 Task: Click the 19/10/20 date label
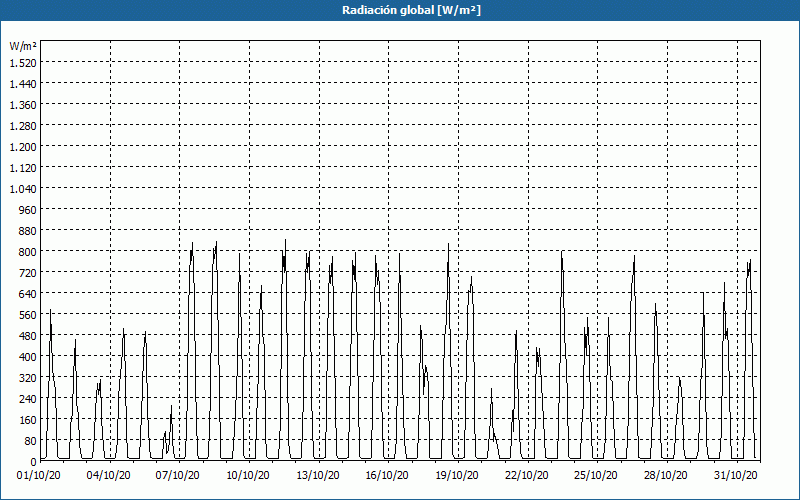pos(457,476)
